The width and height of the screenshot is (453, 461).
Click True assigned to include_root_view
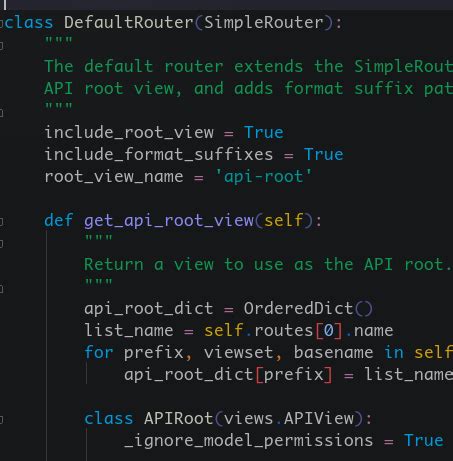(264, 133)
